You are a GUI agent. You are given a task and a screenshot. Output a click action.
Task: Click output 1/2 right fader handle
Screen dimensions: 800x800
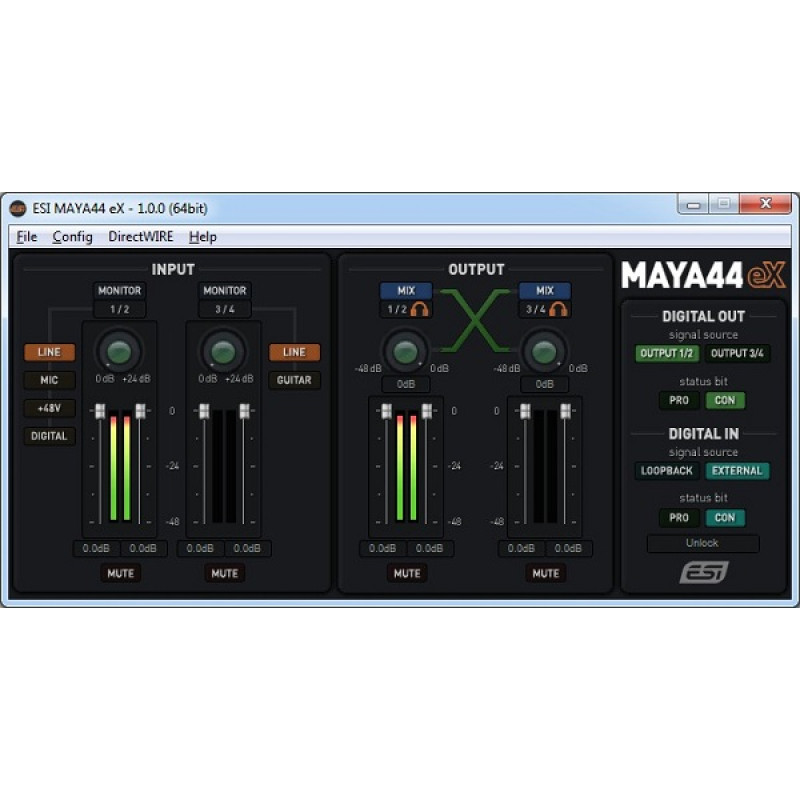(427, 411)
